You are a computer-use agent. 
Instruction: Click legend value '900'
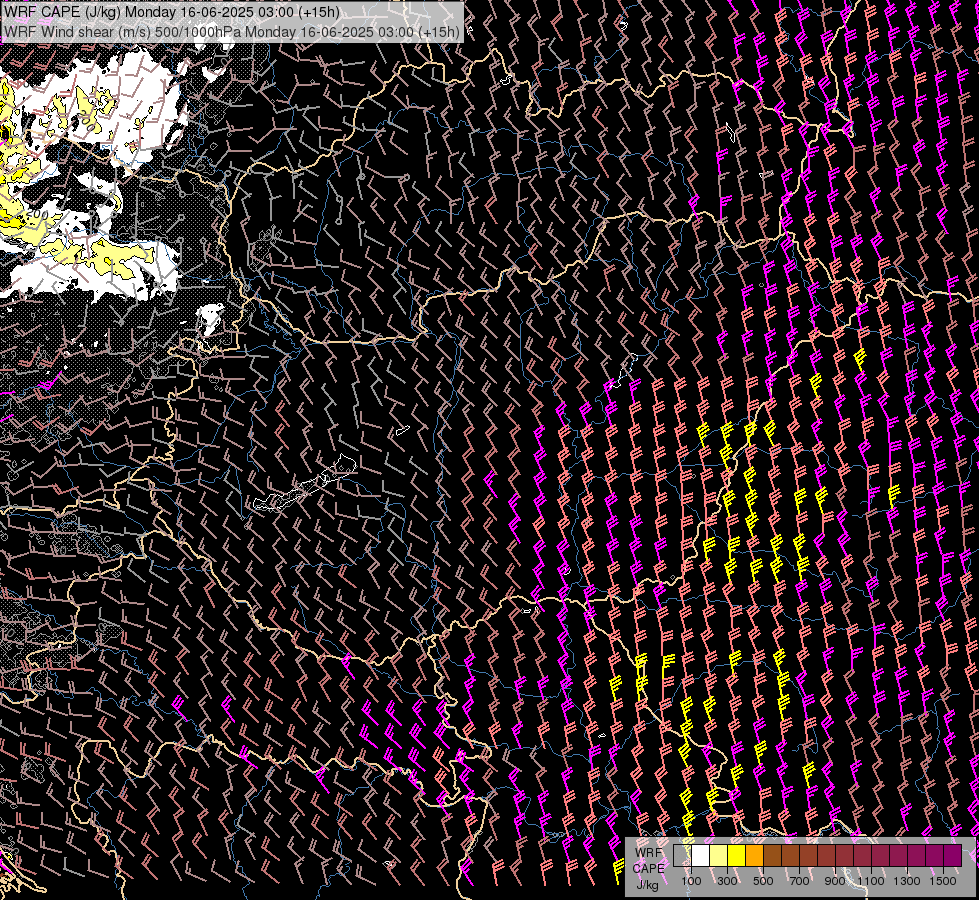click(x=835, y=881)
